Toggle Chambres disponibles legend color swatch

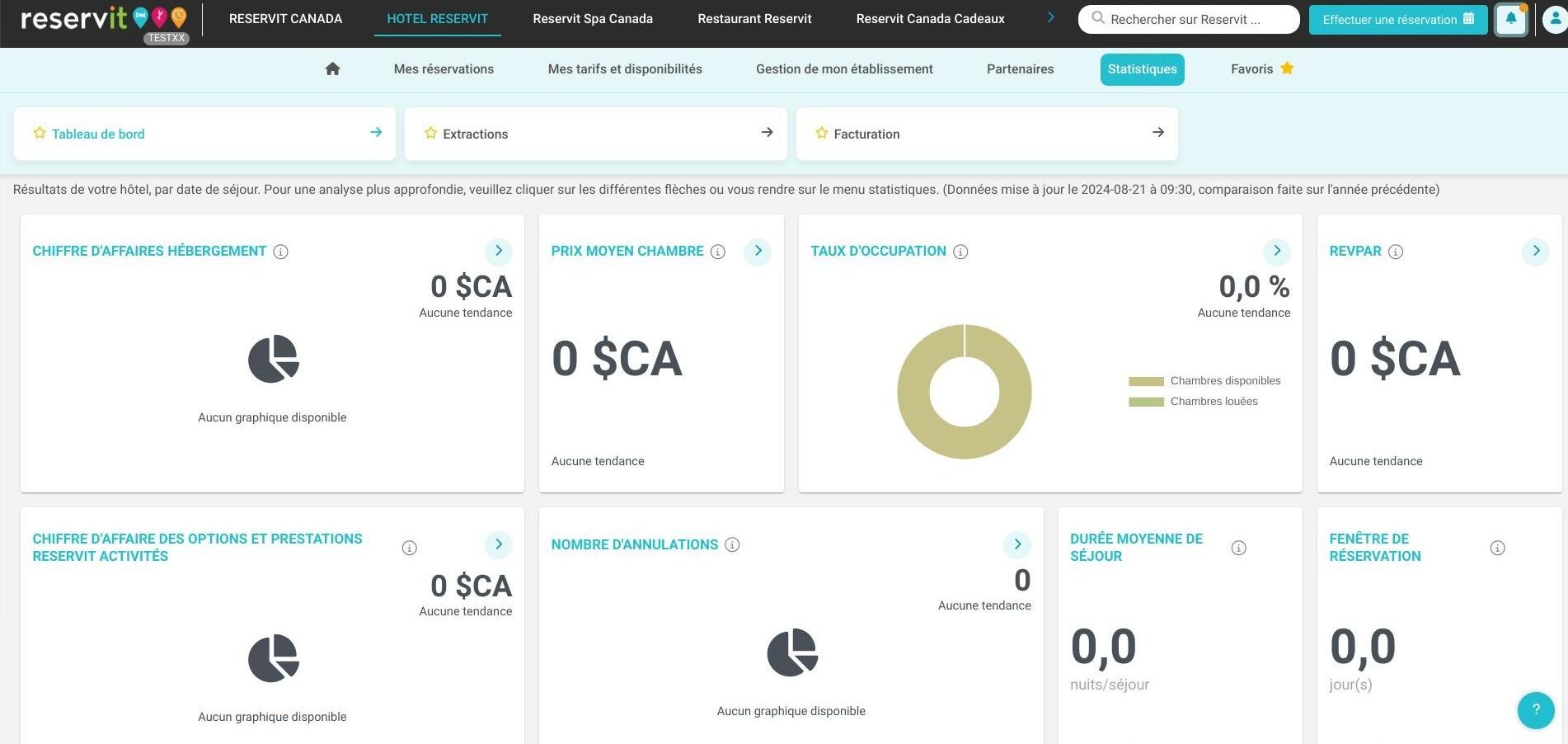click(x=1146, y=381)
